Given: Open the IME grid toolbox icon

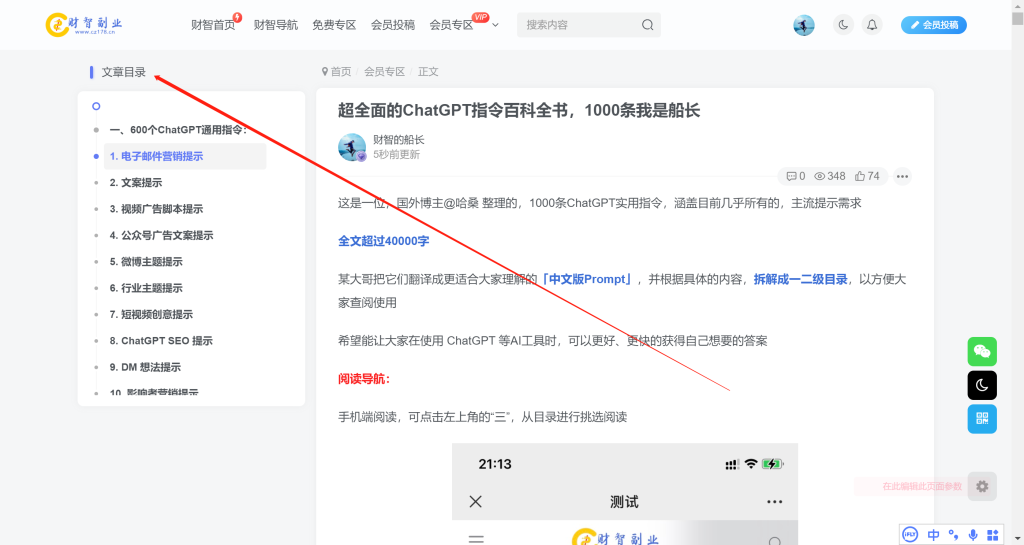Looking at the screenshot, I should (993, 535).
